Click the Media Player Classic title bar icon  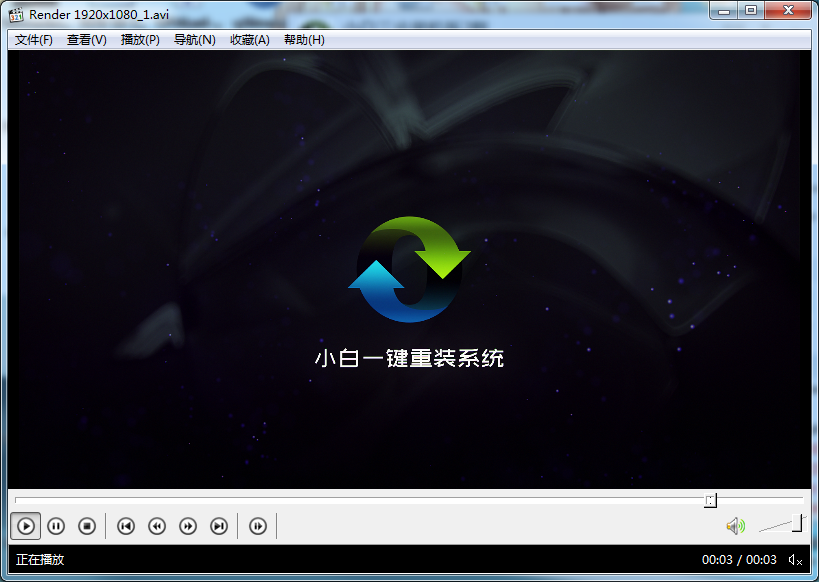point(16,15)
